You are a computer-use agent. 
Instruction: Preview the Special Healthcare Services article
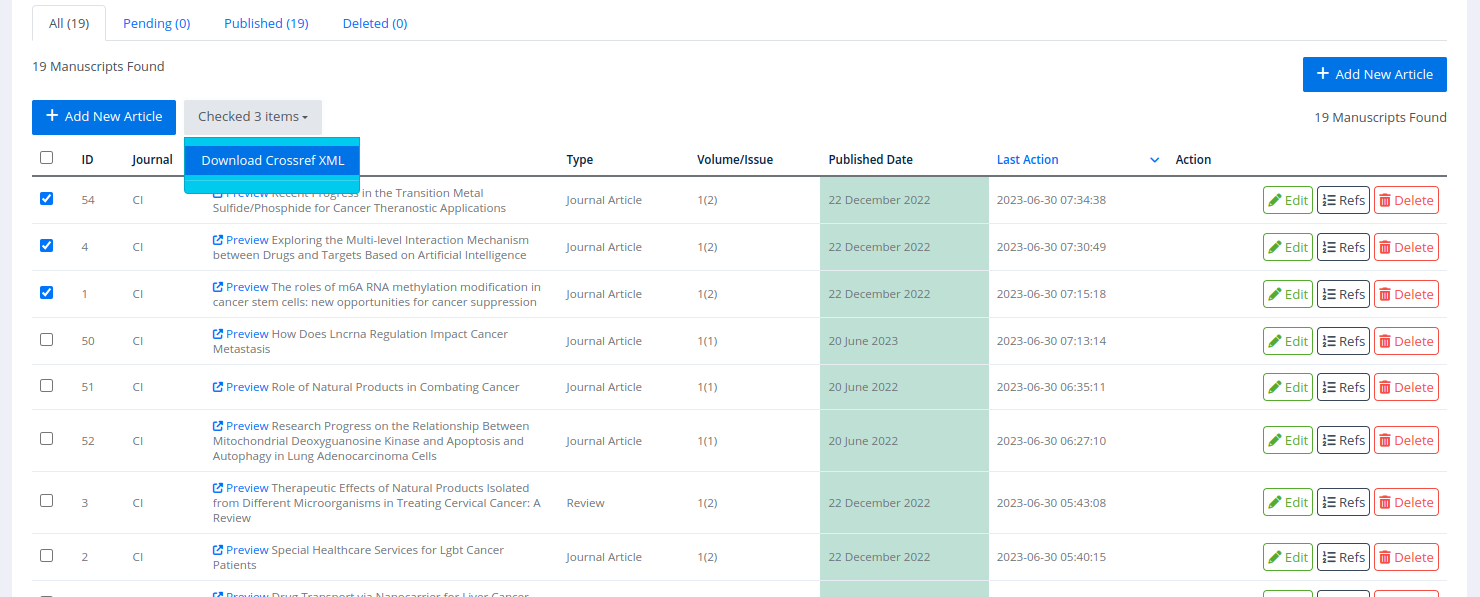pyautogui.click(x=240, y=550)
